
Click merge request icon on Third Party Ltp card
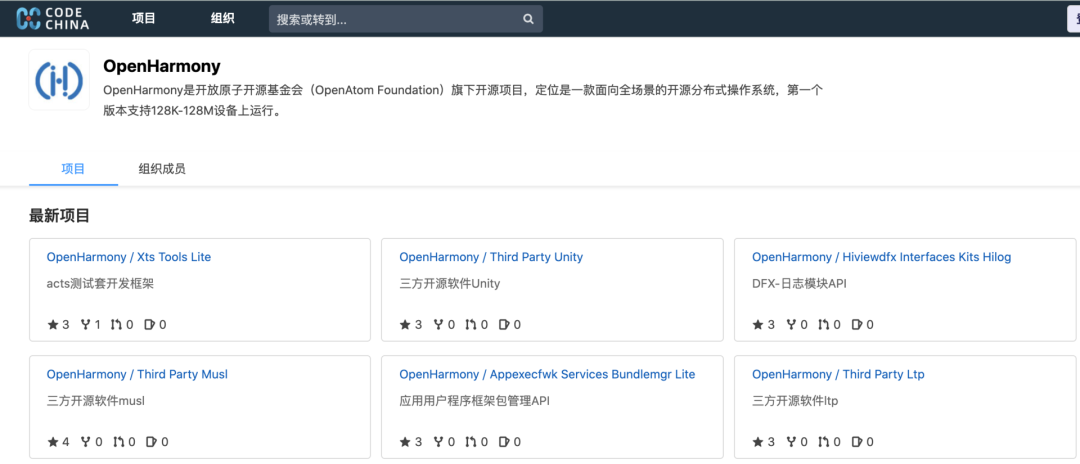pos(823,442)
